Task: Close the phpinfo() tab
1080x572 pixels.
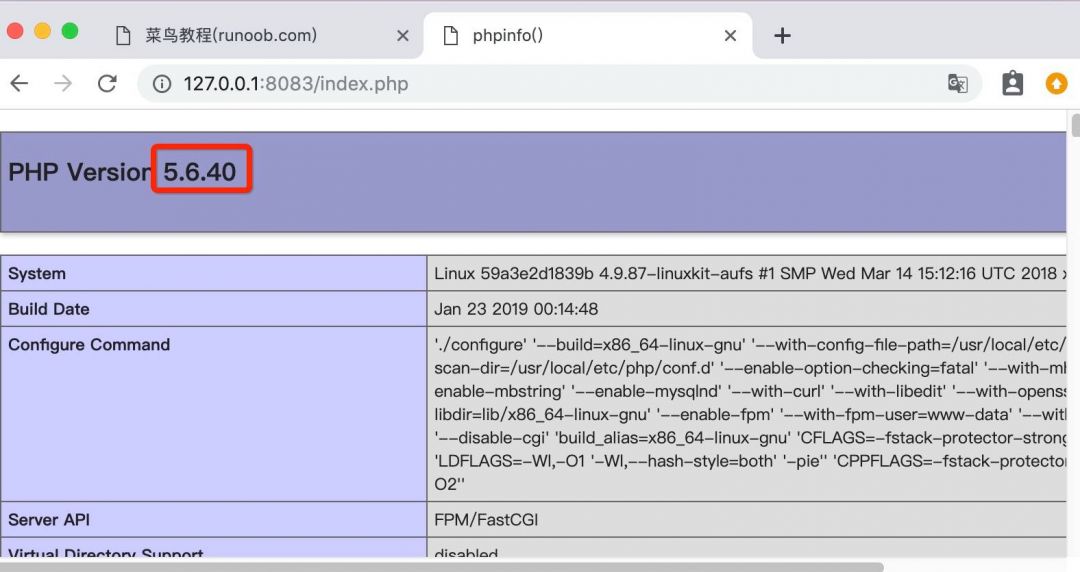Action: [x=730, y=35]
